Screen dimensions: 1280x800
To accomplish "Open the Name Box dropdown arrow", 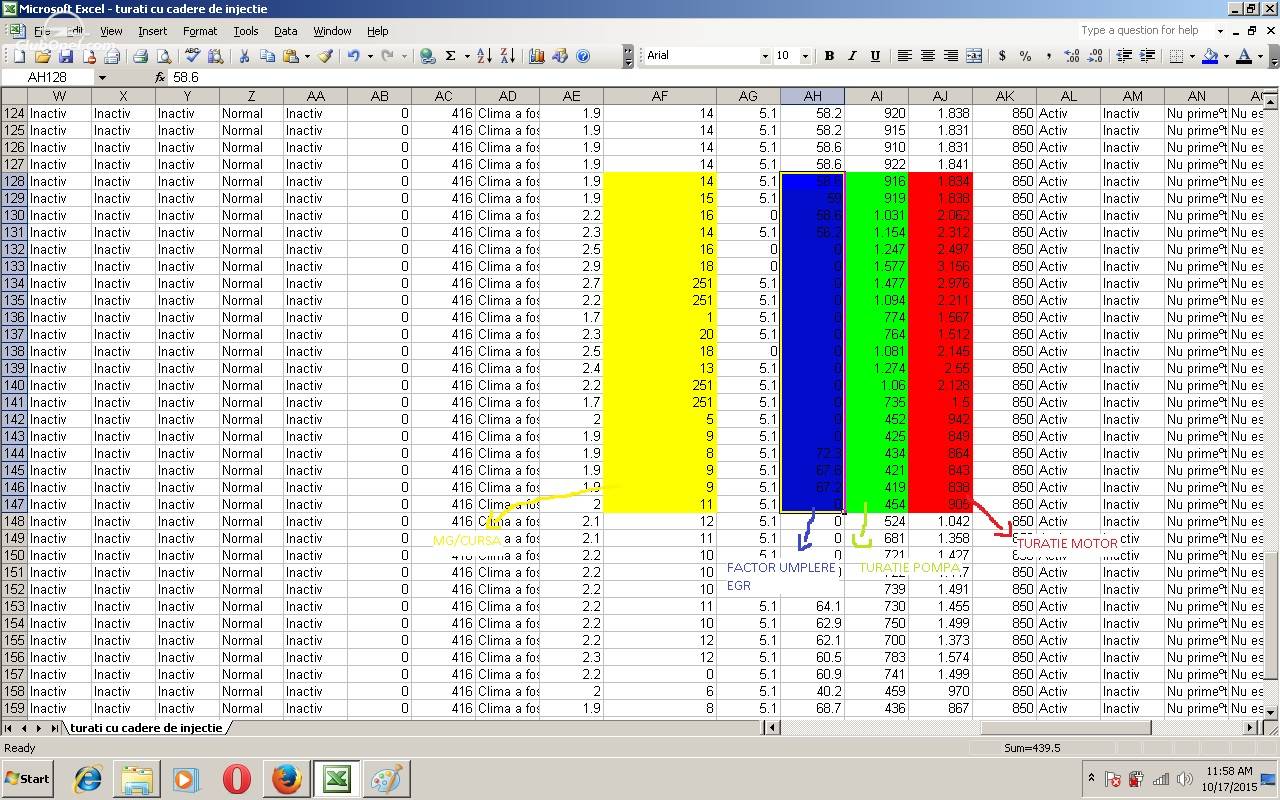I will [102, 77].
